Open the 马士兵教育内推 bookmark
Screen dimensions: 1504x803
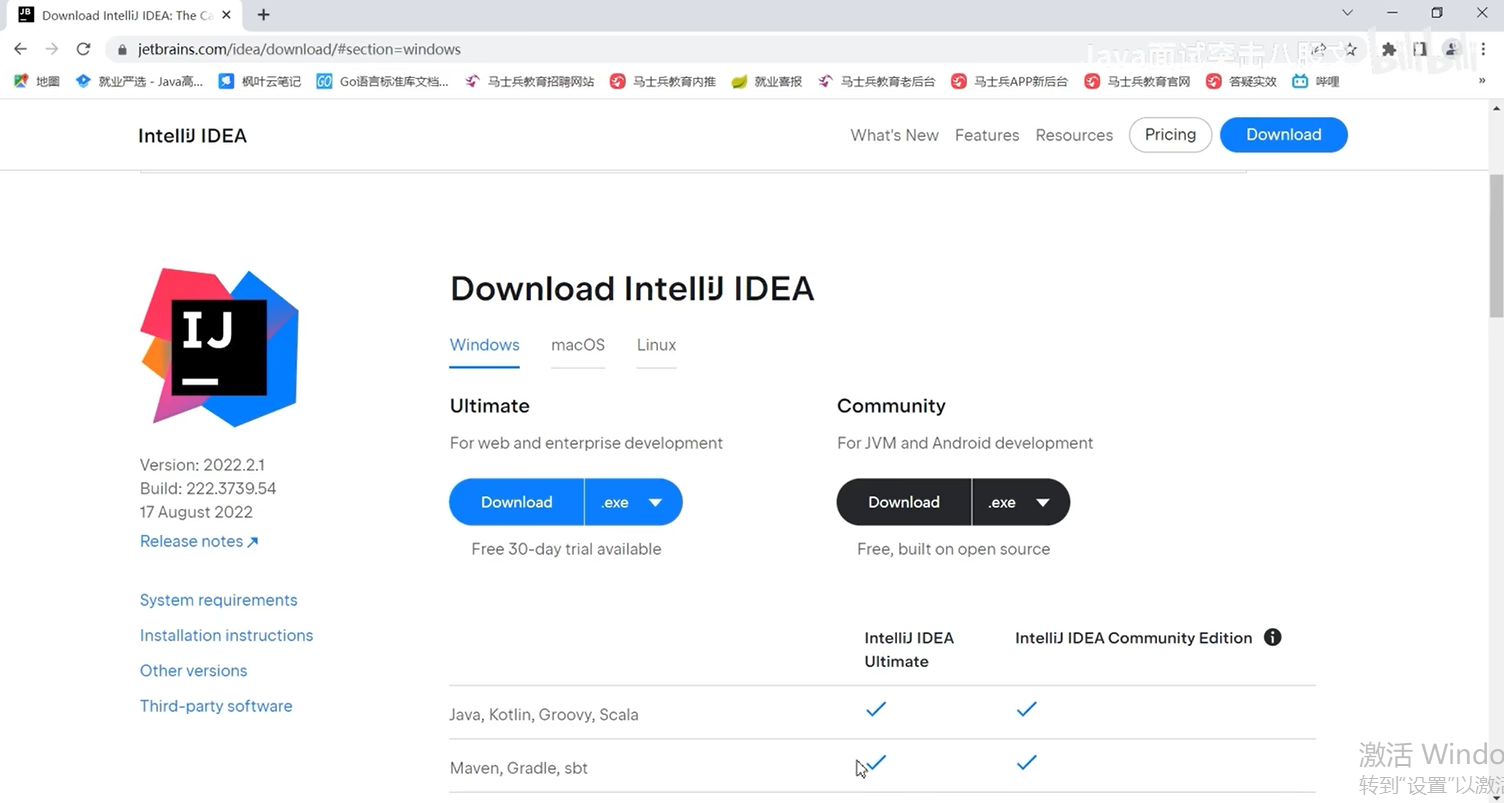coord(663,81)
